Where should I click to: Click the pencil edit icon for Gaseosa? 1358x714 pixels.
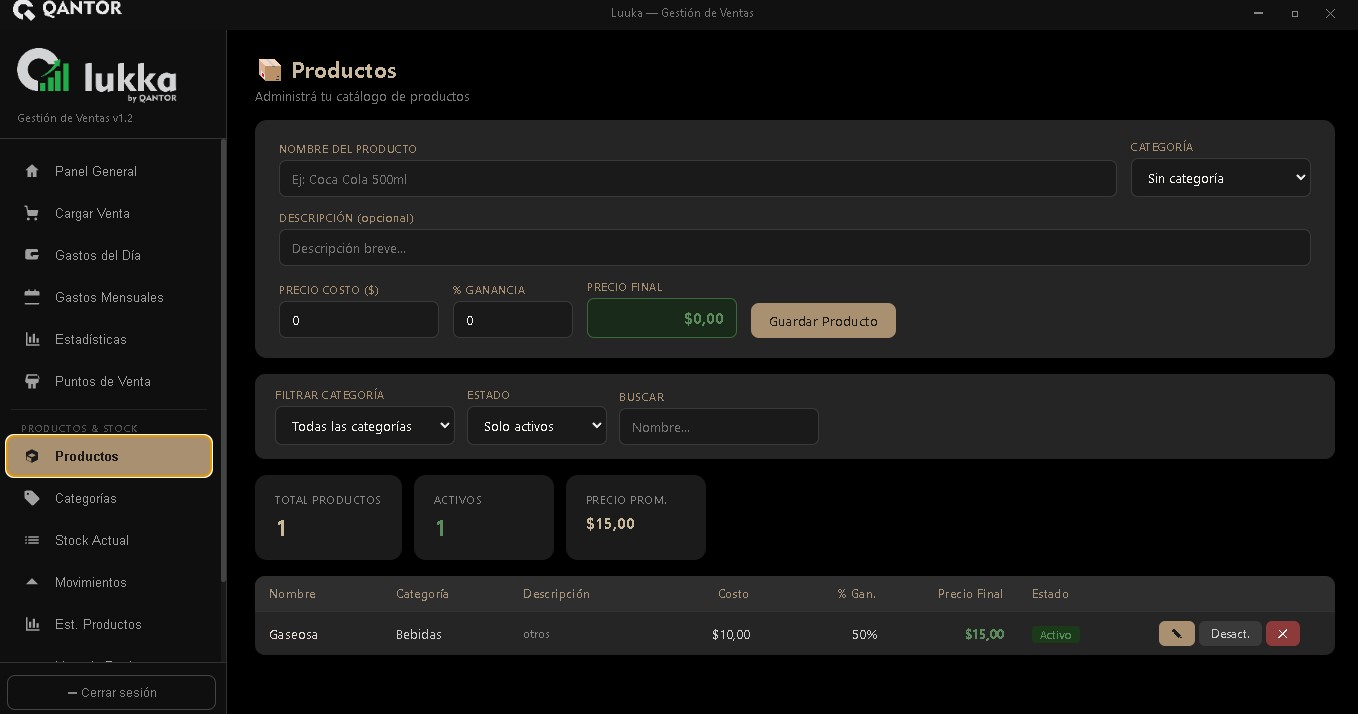click(x=1176, y=634)
